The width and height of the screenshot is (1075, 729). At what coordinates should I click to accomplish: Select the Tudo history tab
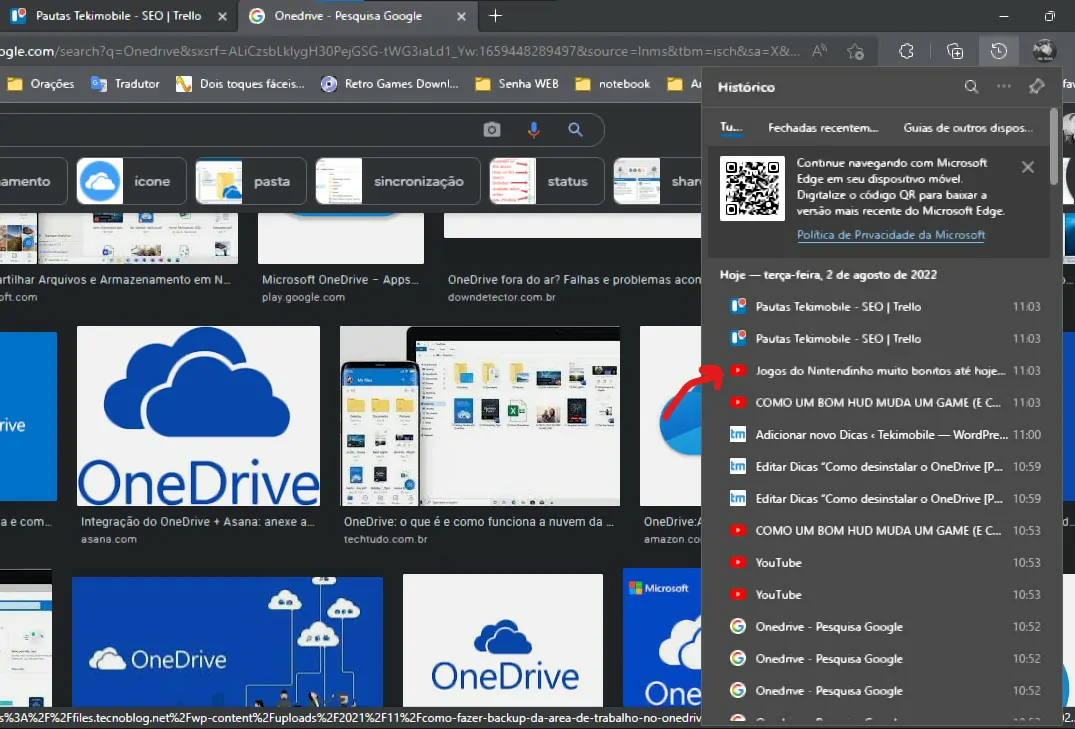(731, 128)
